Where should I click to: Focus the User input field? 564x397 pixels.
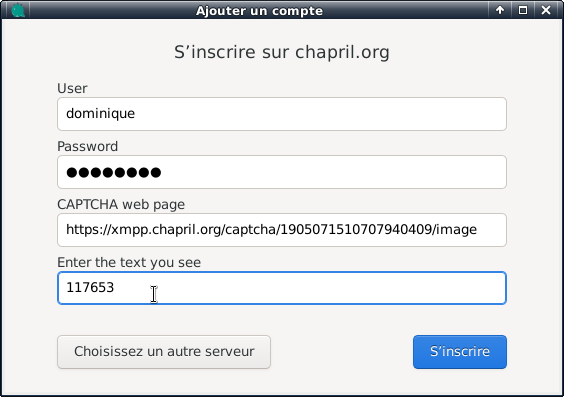point(282,114)
